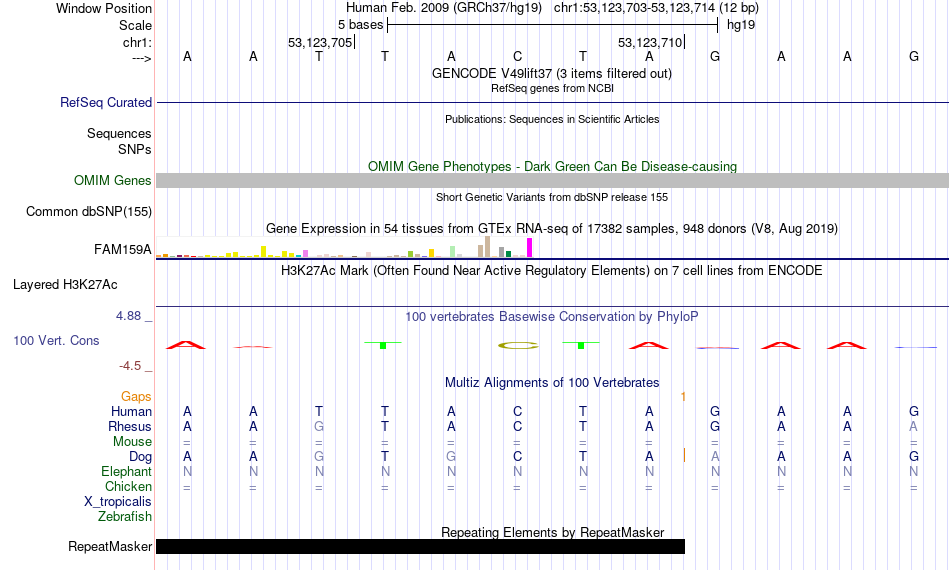This screenshot has width=950, height=570.
Task: Click the C base in the top sequence row
Action: 517,56
